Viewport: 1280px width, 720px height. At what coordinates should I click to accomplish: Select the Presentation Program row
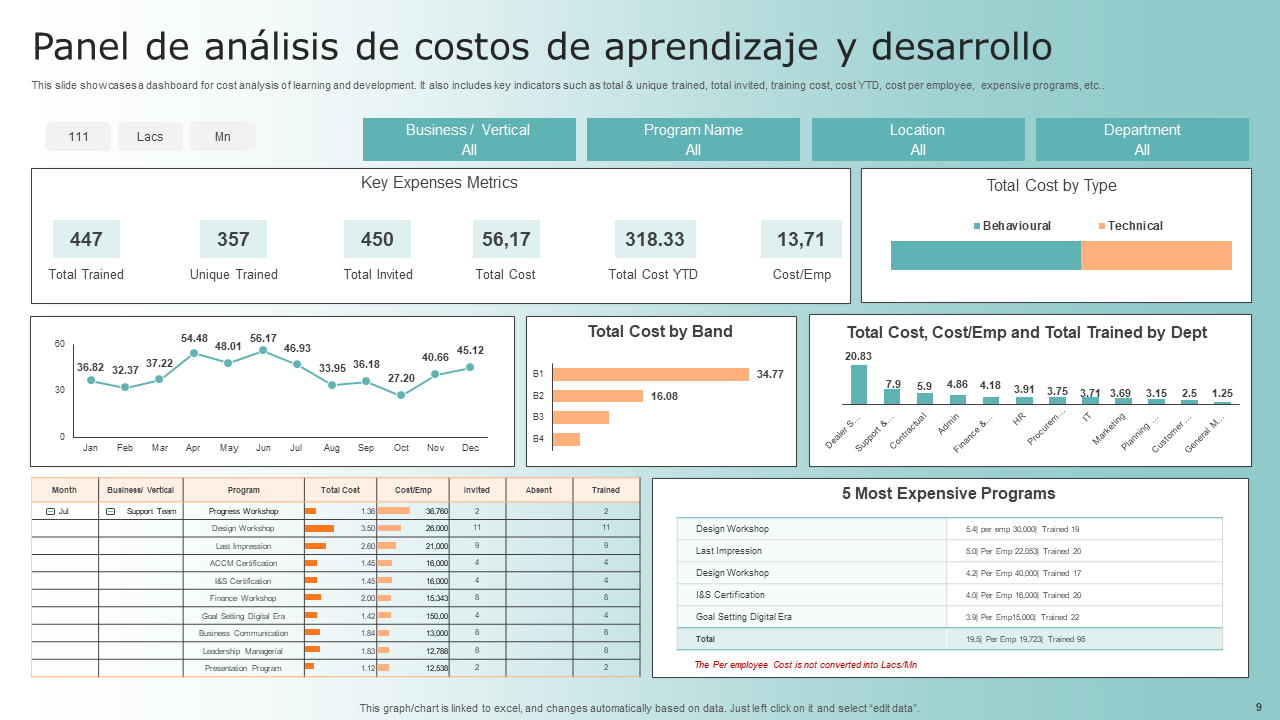[335, 668]
